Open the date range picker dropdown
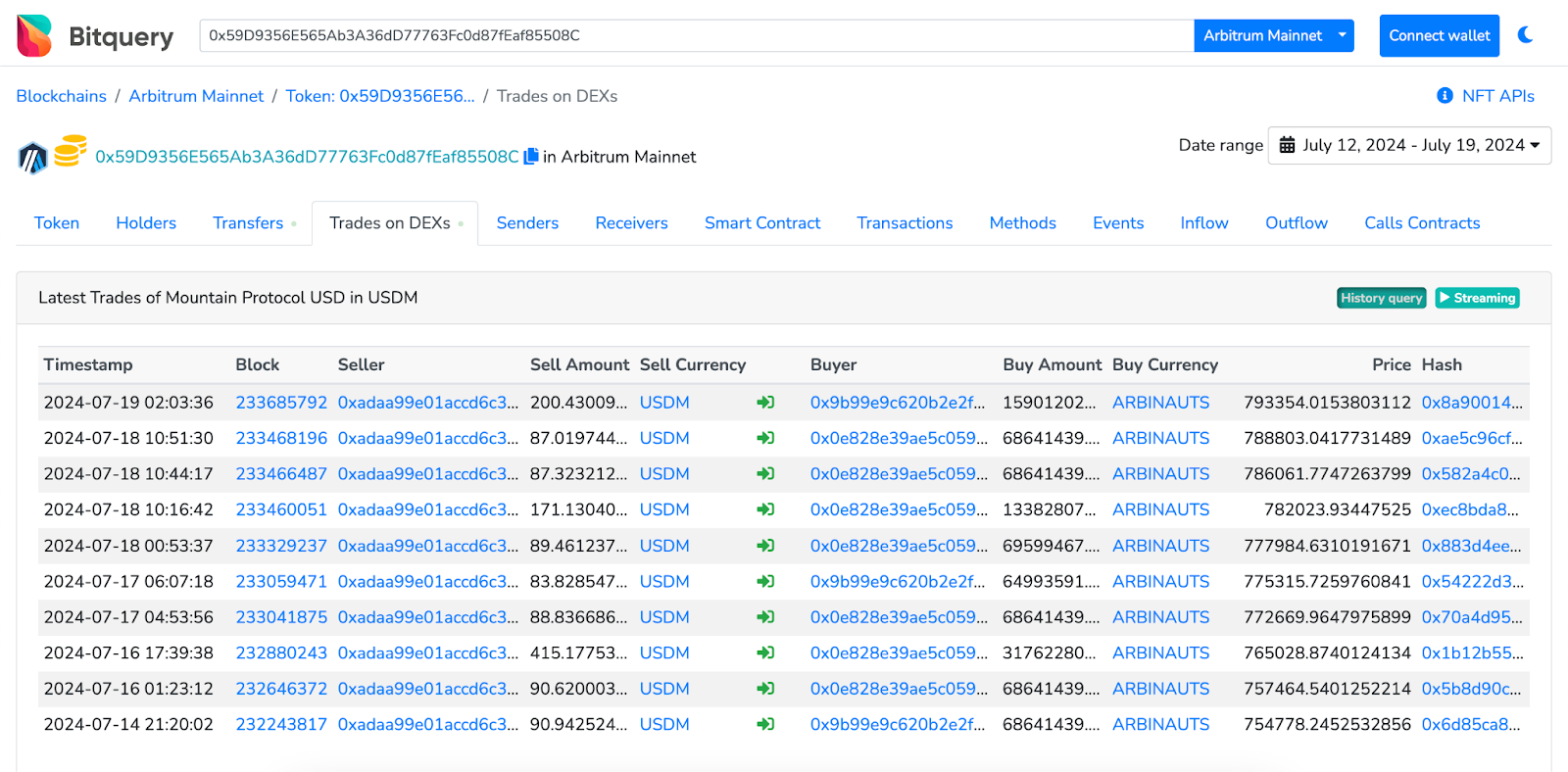Viewport: 1568px width, 772px height. [1409, 145]
